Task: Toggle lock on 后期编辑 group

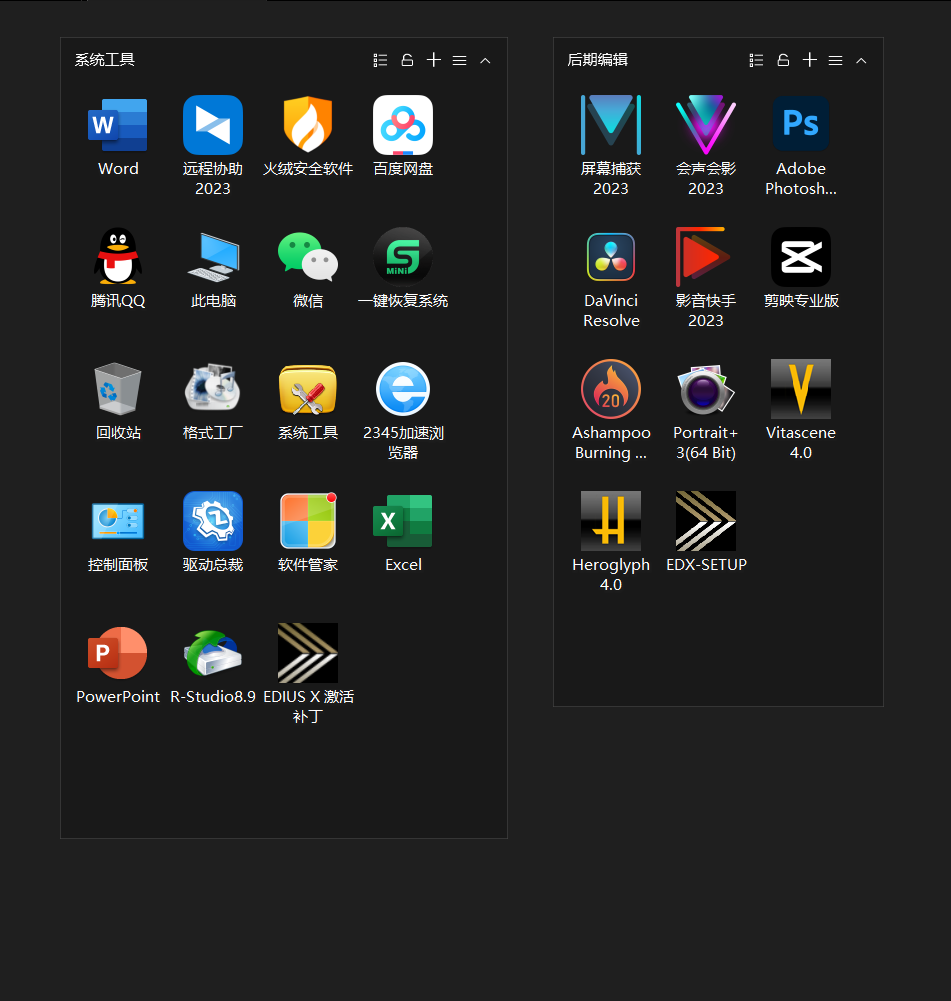Action: (x=783, y=60)
